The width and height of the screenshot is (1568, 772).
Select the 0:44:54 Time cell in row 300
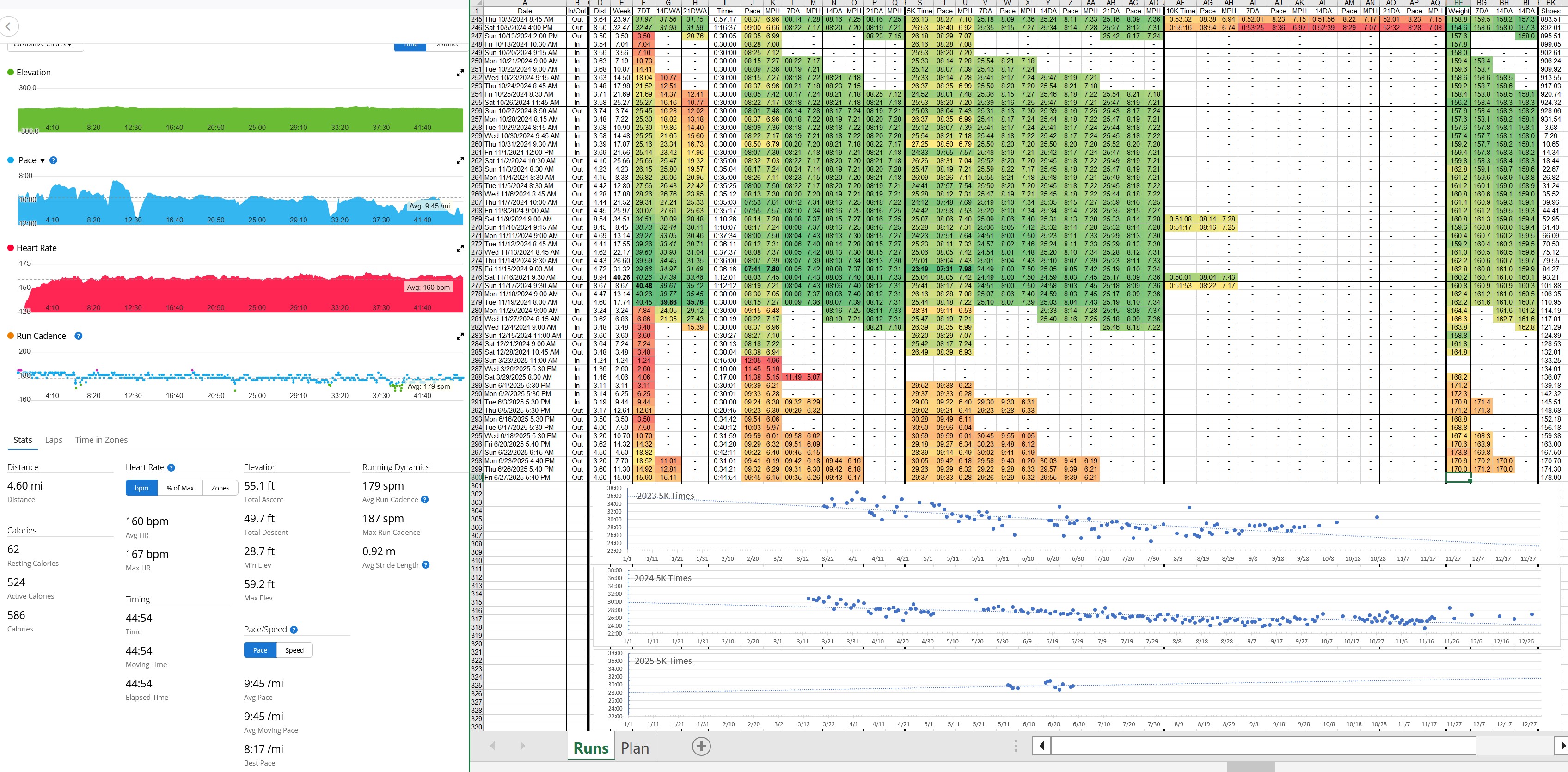[724, 478]
